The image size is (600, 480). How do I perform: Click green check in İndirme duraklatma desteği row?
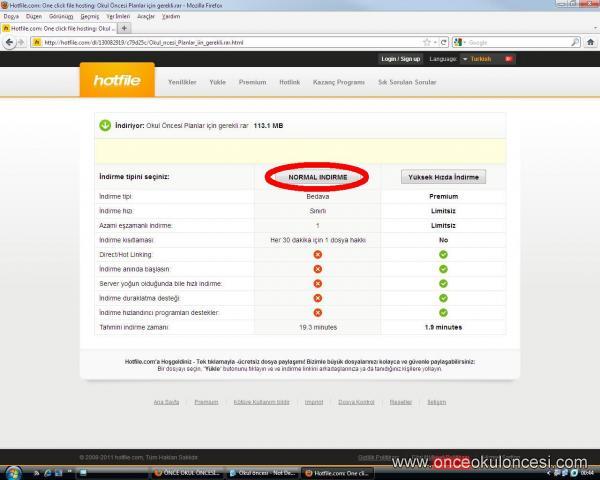(x=443, y=298)
